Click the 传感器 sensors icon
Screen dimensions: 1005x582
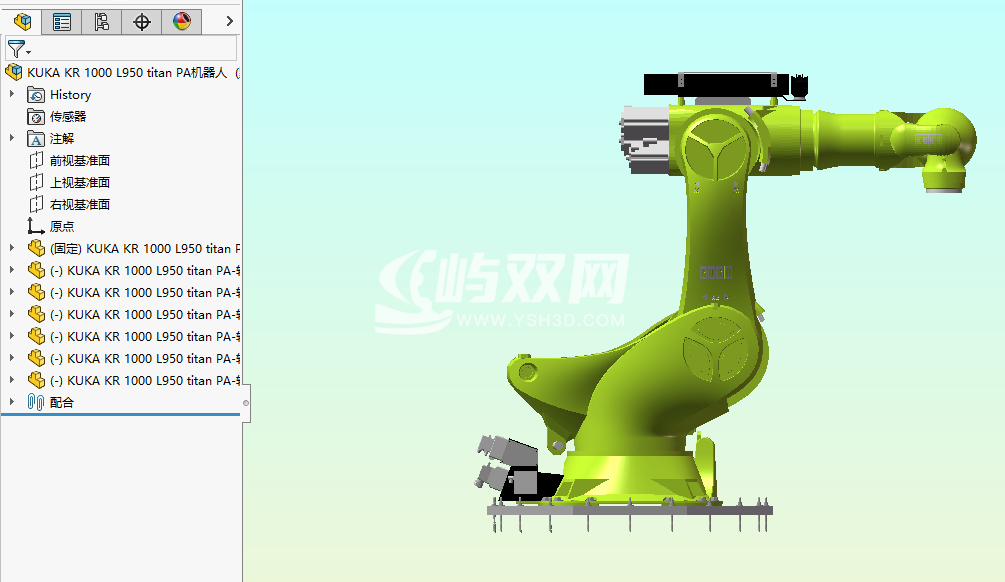tap(36, 116)
